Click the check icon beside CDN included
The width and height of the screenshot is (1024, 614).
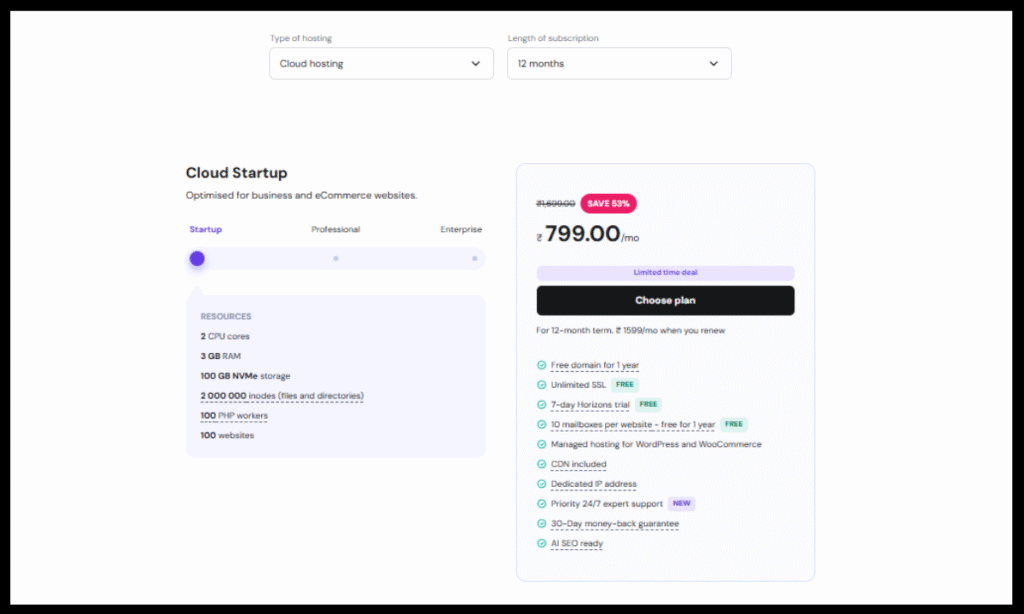[542, 464]
